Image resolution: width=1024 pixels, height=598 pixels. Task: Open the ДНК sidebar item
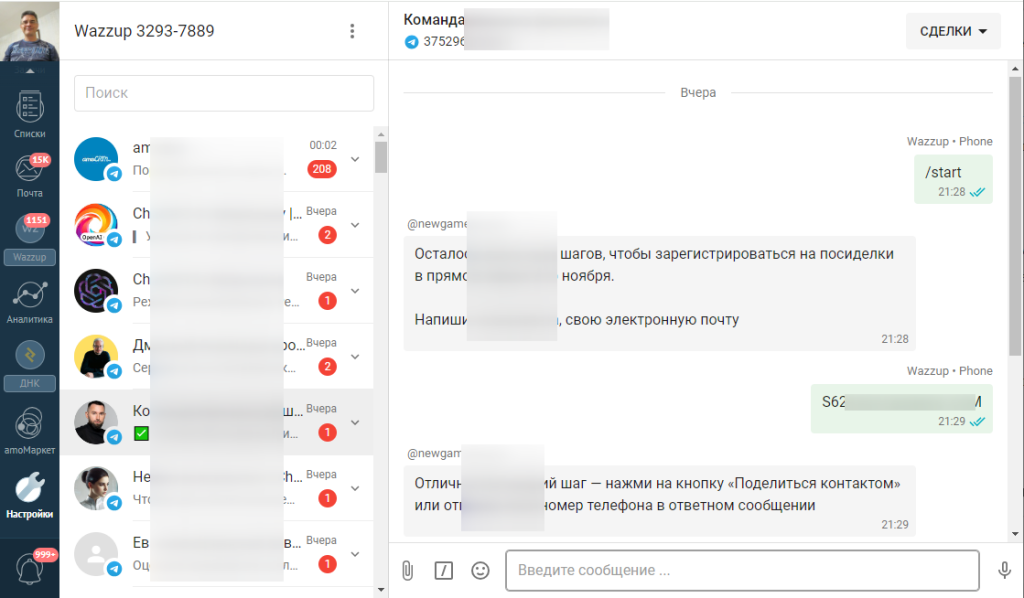pyautogui.click(x=29, y=362)
